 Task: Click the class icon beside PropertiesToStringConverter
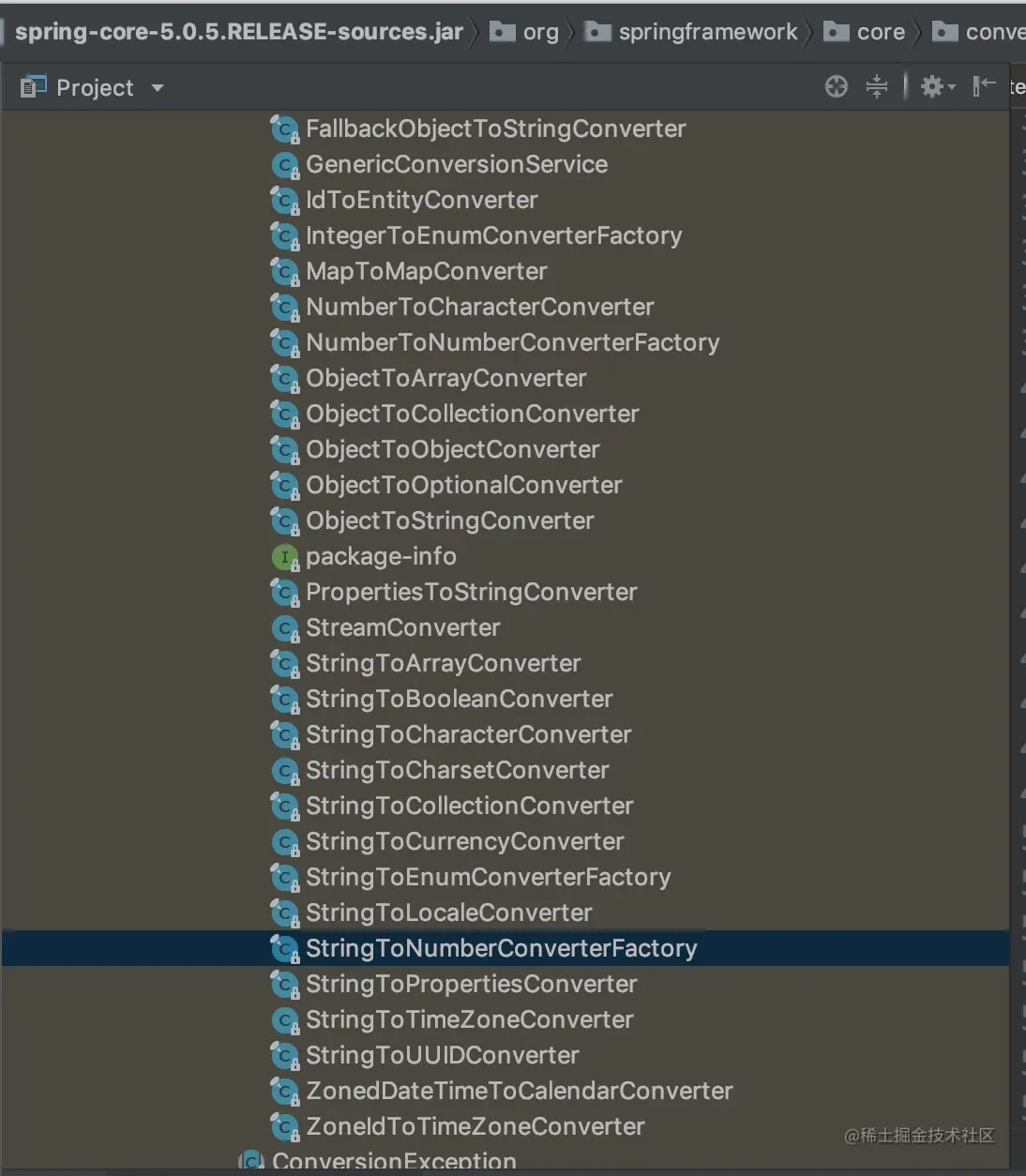(285, 593)
